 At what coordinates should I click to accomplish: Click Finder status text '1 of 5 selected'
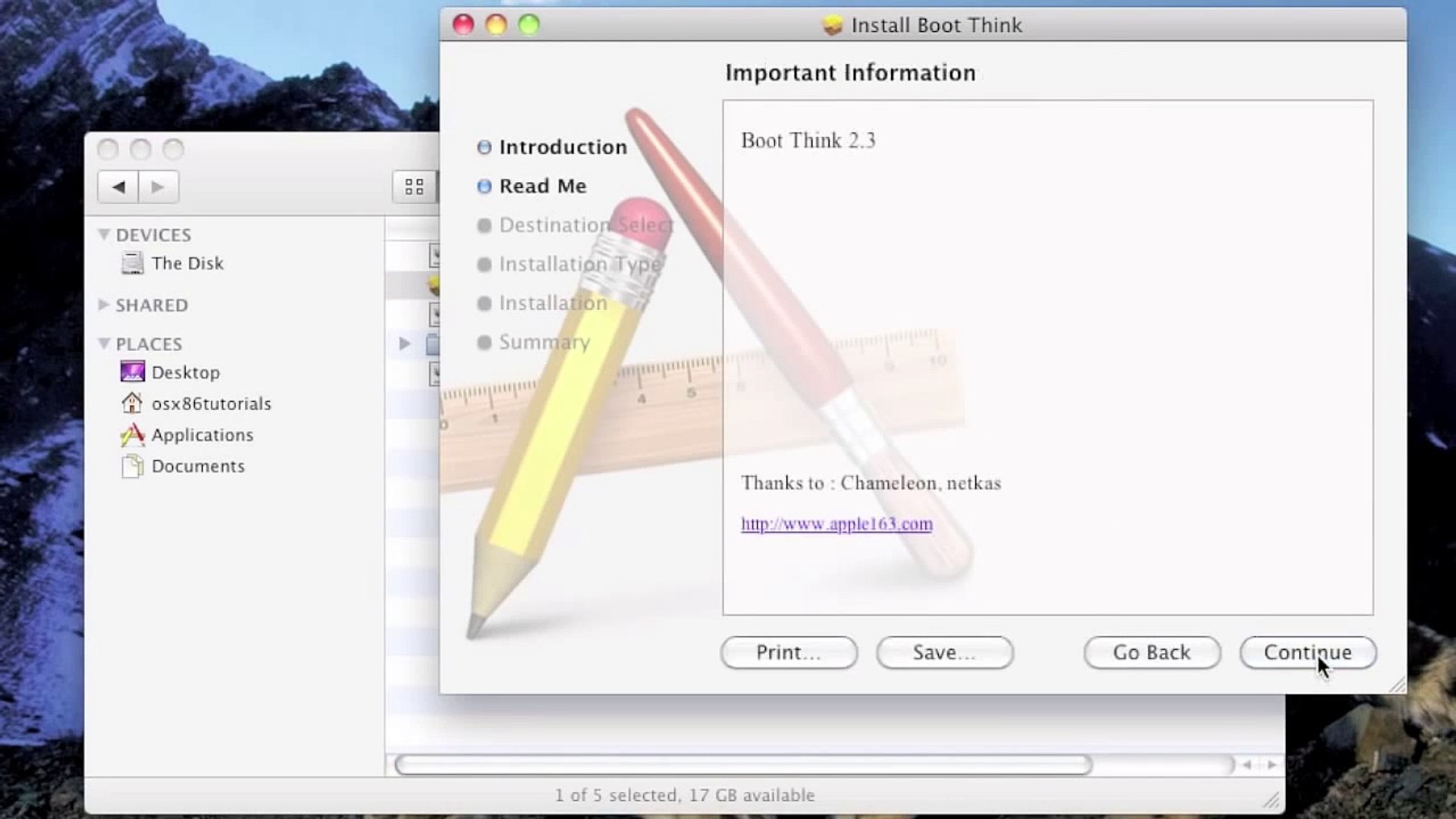pos(616,795)
